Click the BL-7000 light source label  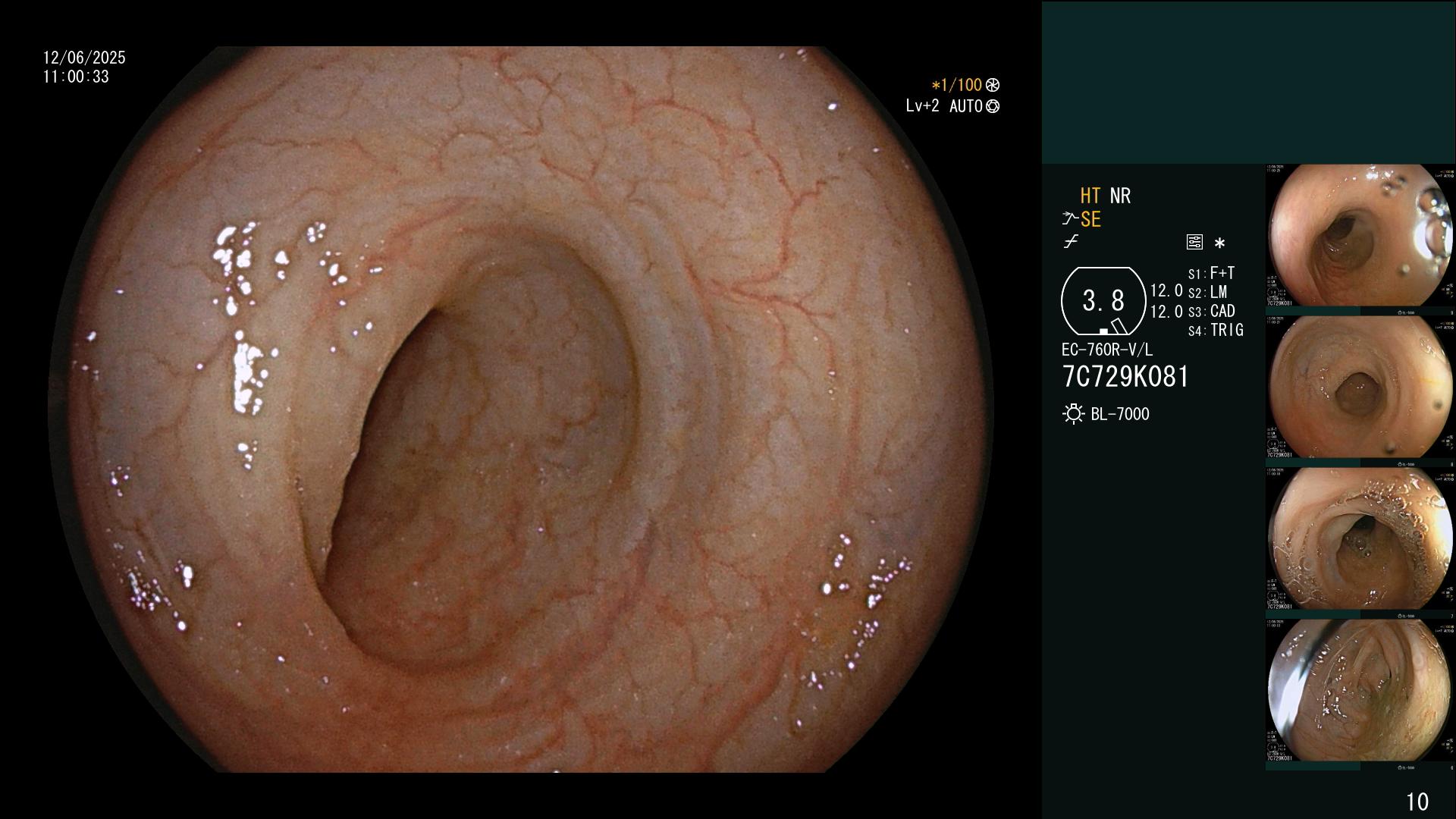pos(1120,414)
